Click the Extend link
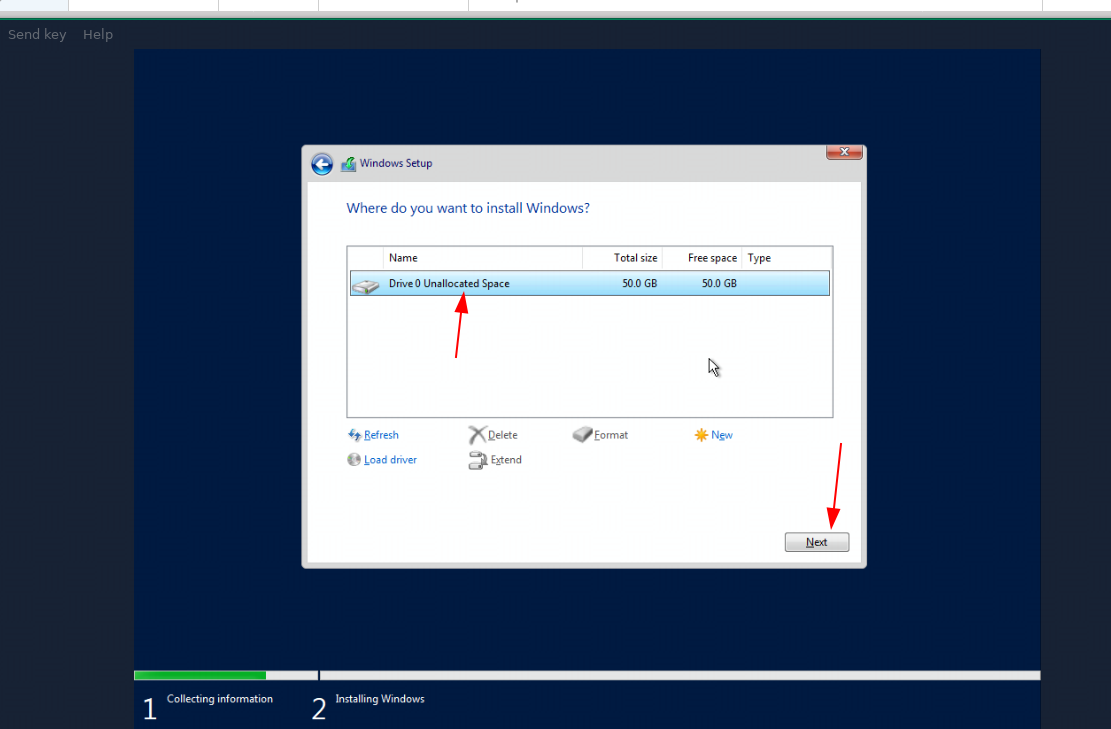This screenshot has height=729, width=1111. coord(506,460)
